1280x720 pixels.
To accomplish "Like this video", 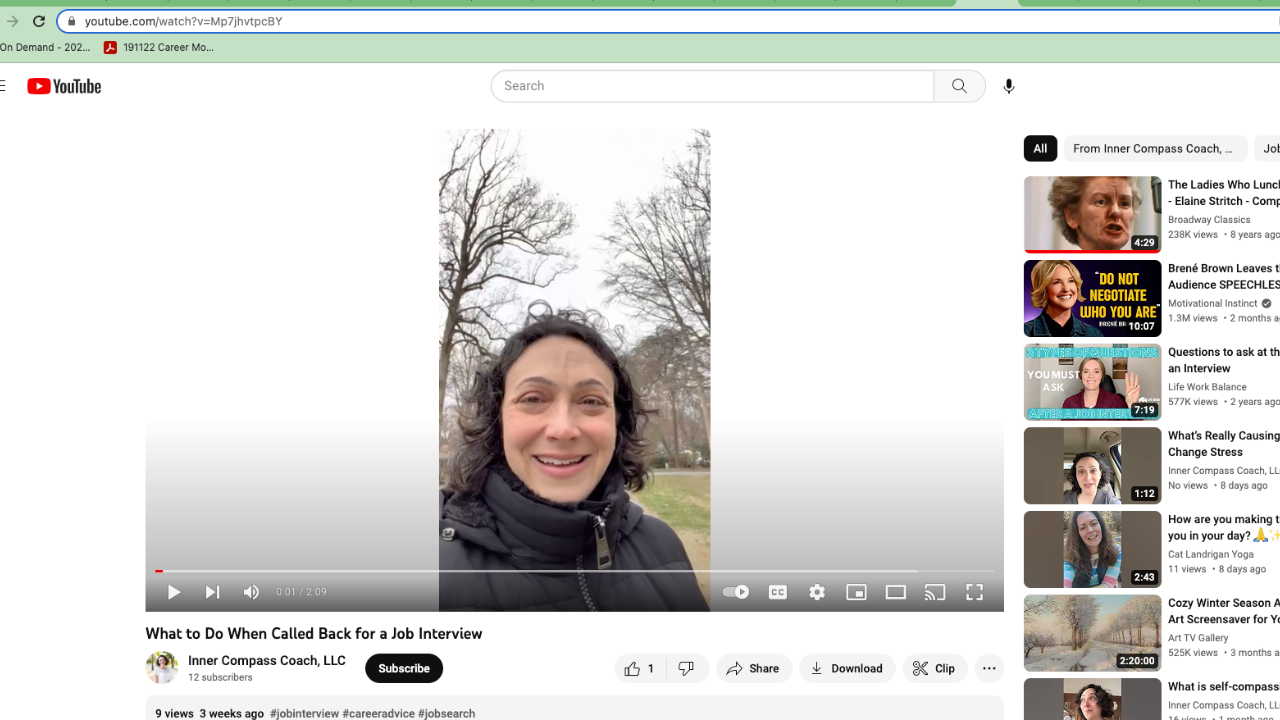I will coord(639,668).
